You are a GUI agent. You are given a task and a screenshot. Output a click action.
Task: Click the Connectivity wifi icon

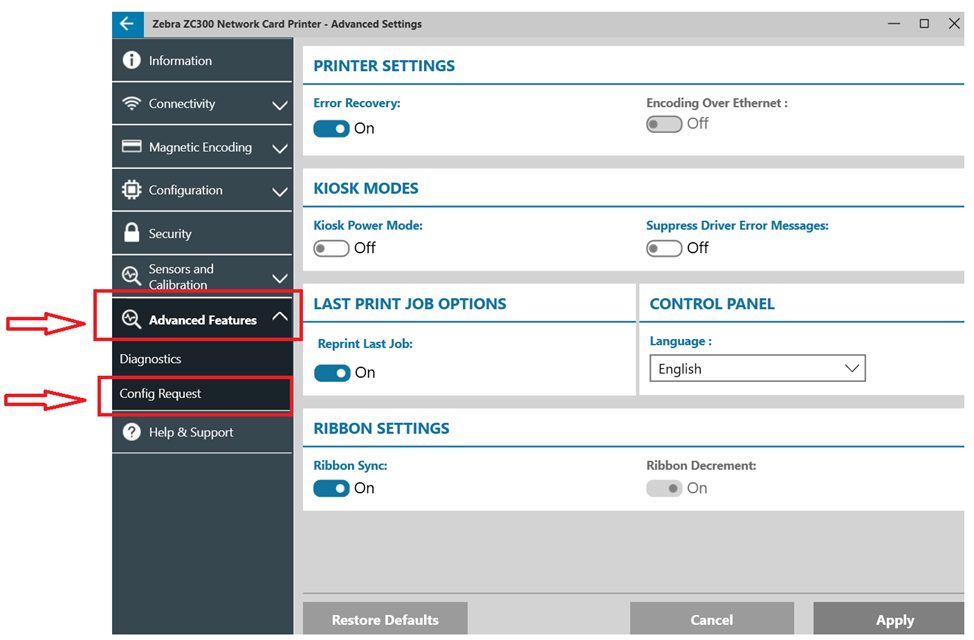131,103
